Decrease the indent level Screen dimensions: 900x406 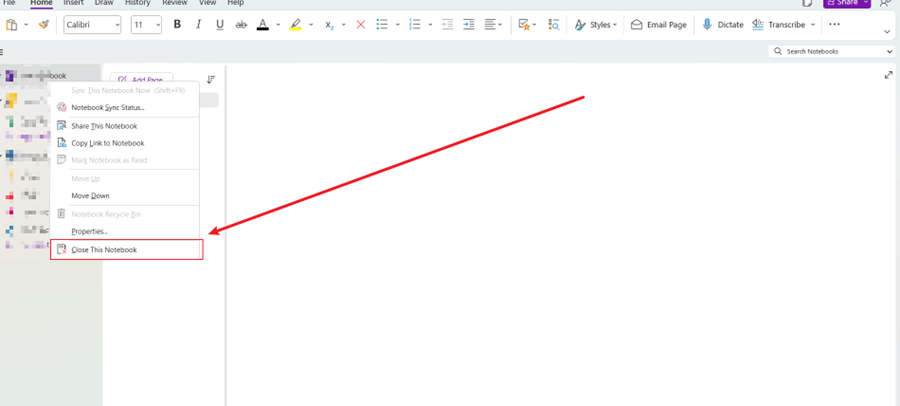point(448,25)
